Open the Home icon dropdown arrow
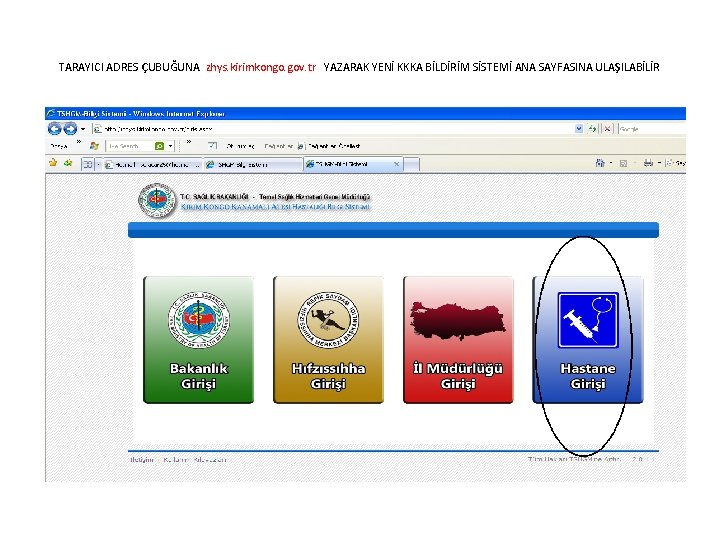 click(611, 163)
